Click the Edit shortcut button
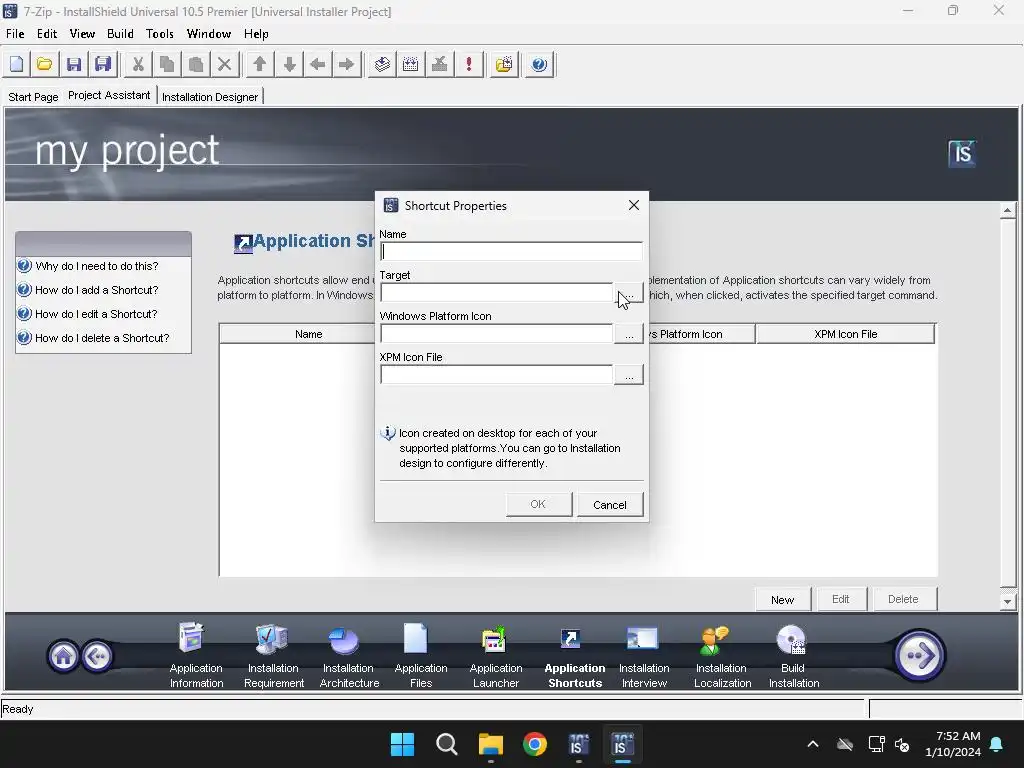The height and width of the screenshot is (768, 1024). click(840, 600)
